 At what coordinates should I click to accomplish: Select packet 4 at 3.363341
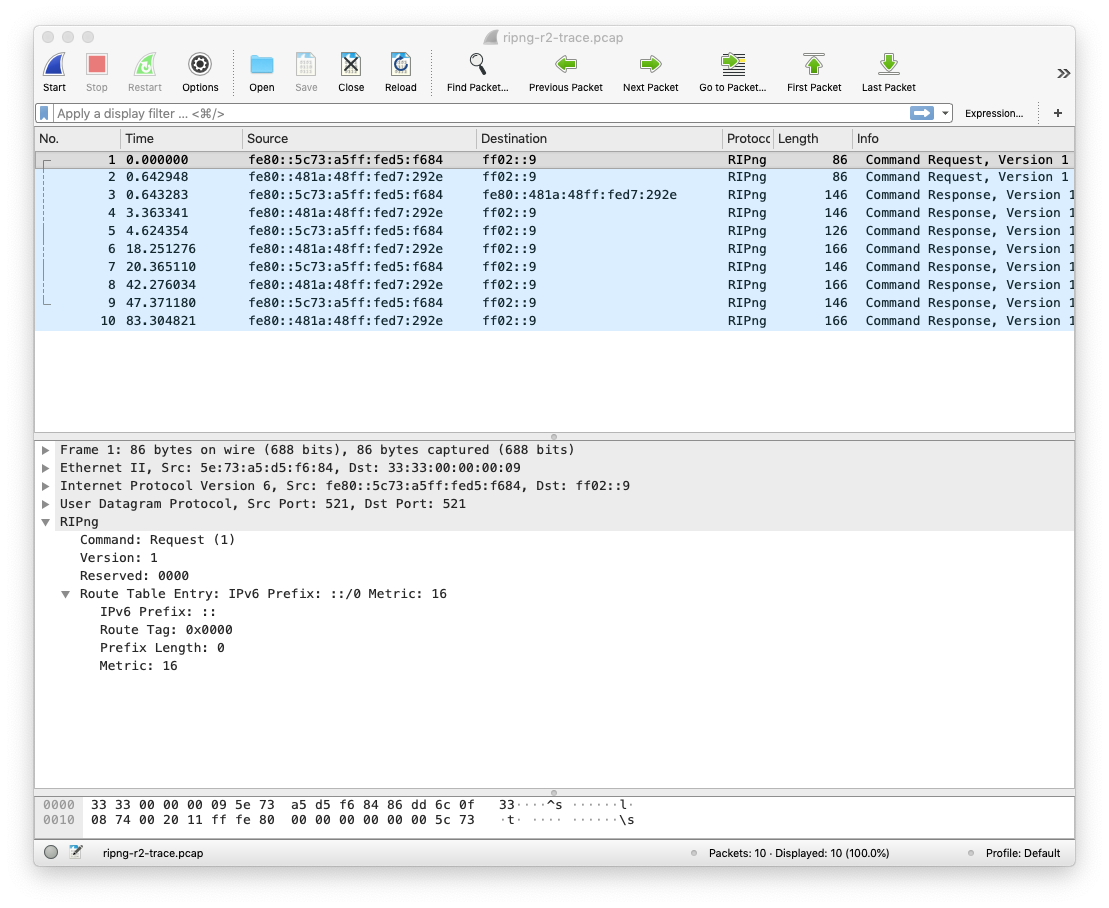click(554, 213)
